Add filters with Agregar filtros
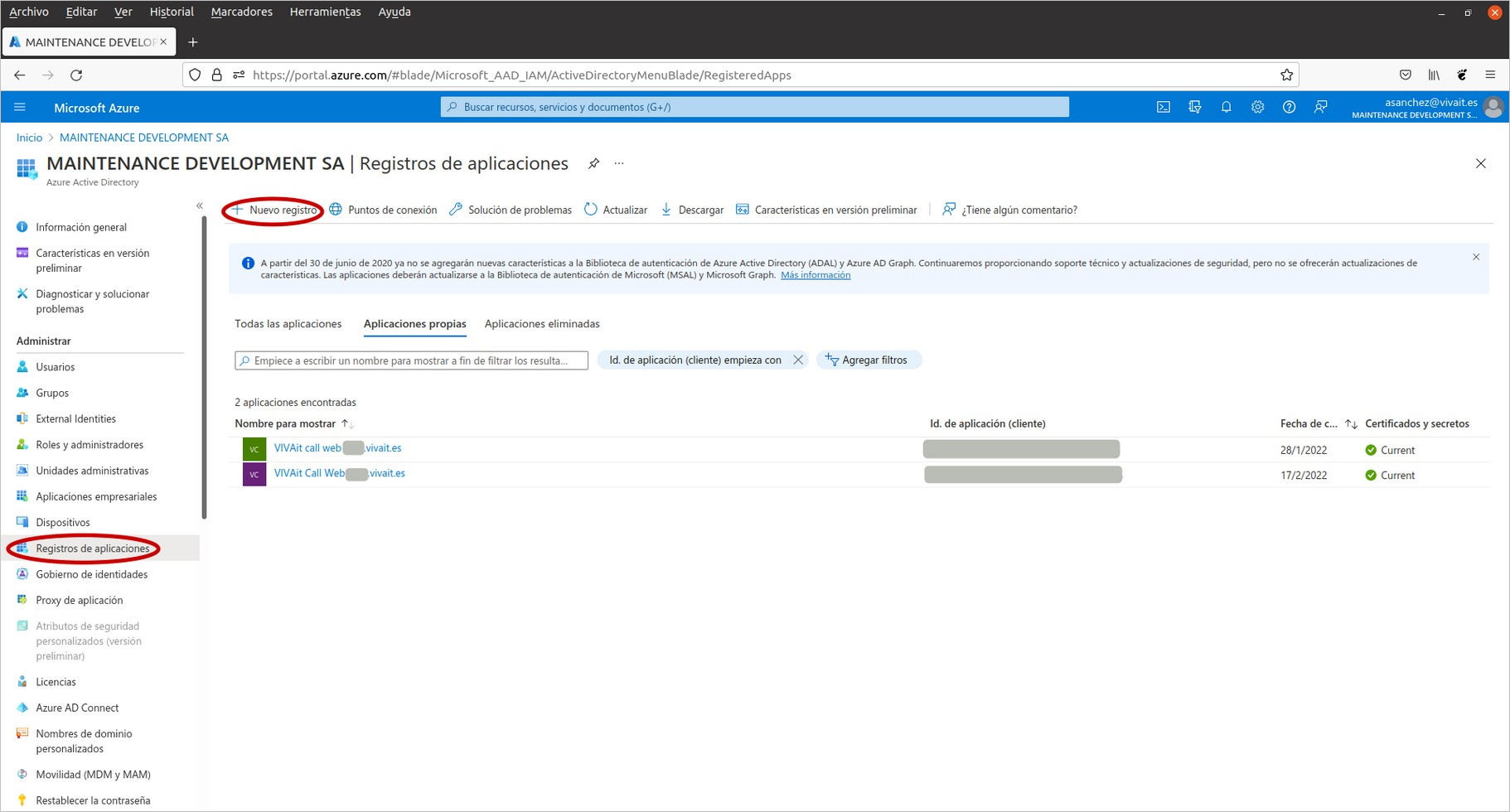This screenshot has height=812, width=1510. 868,360
